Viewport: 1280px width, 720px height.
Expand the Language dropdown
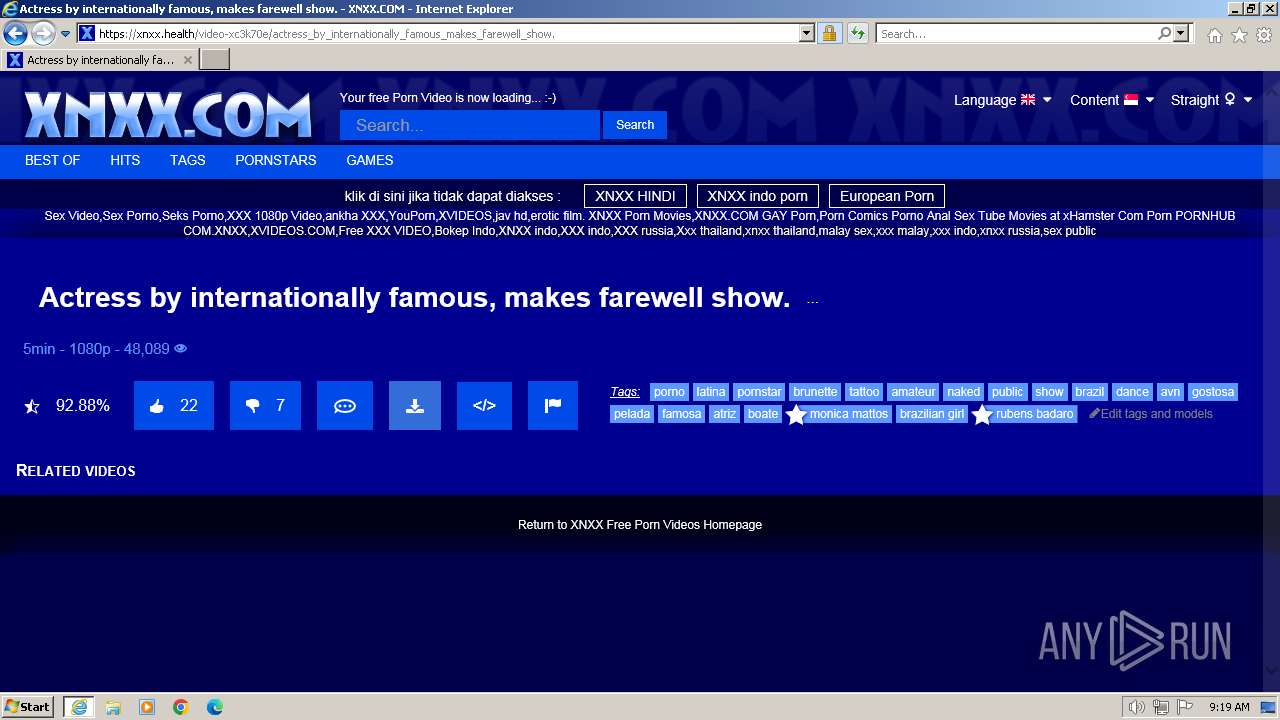pyautogui.click(x=1003, y=100)
